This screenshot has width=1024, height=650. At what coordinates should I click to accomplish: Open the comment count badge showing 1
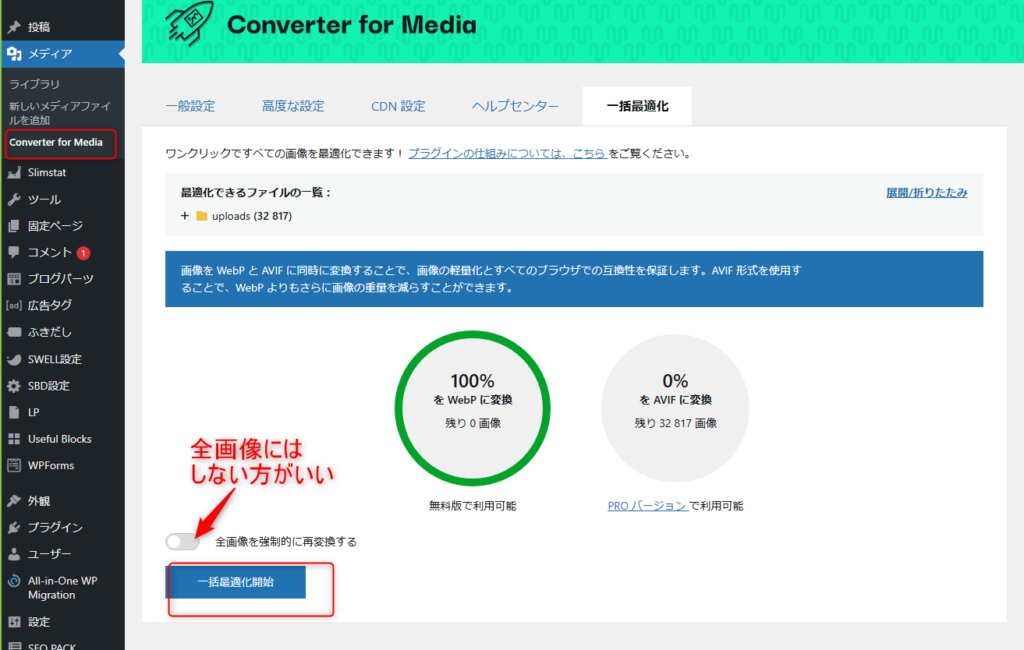coord(83,253)
